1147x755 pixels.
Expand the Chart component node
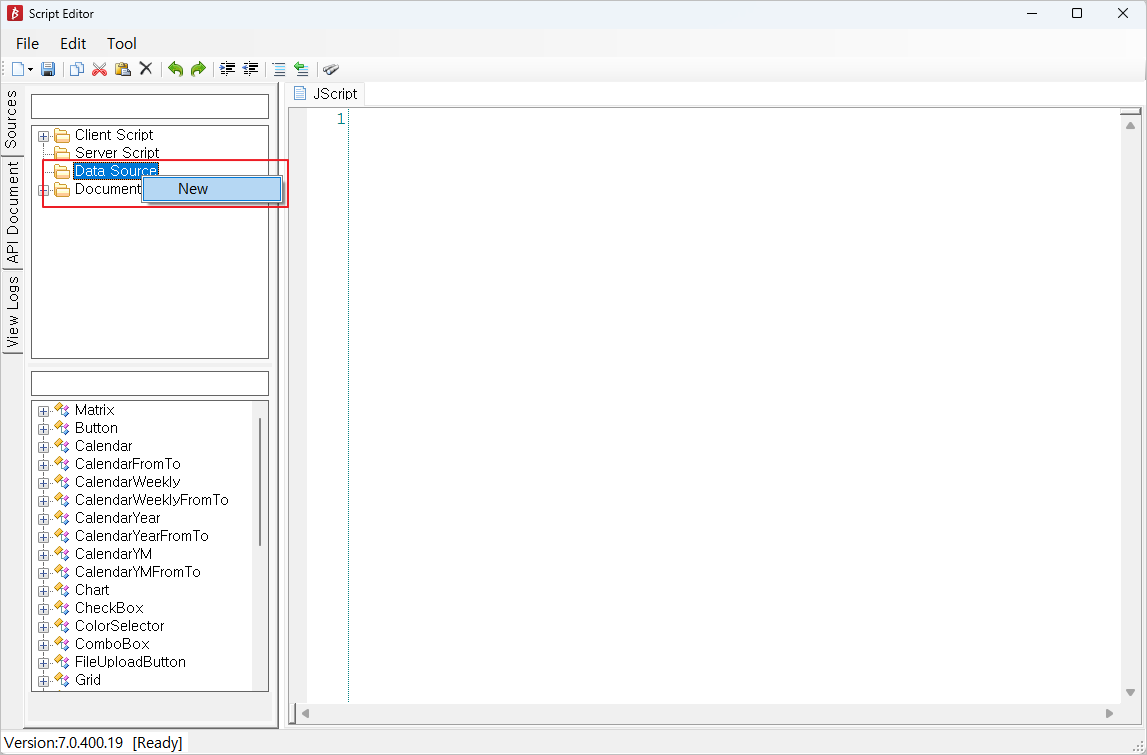pos(43,591)
